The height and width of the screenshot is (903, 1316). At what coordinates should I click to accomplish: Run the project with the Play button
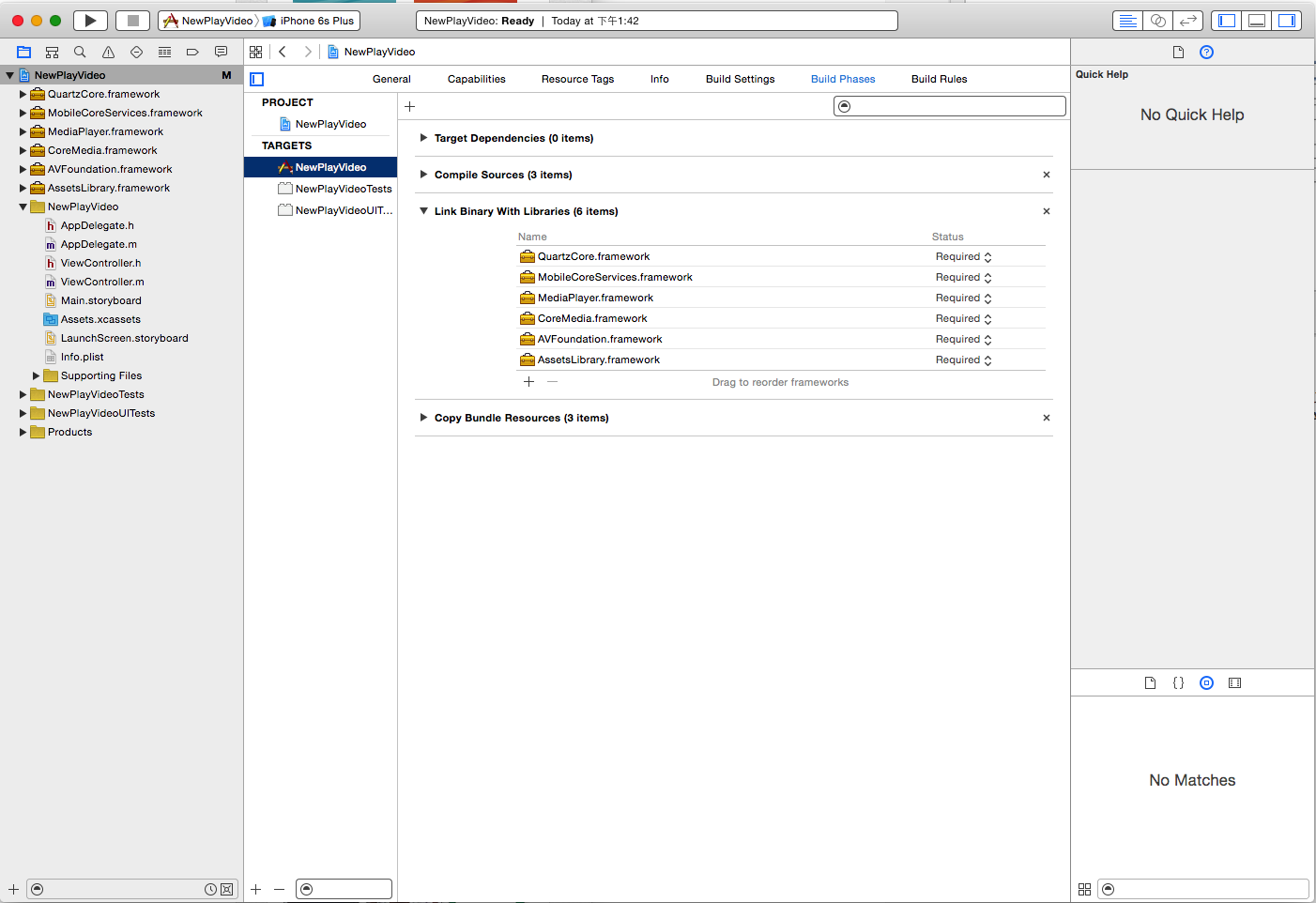pyautogui.click(x=90, y=21)
